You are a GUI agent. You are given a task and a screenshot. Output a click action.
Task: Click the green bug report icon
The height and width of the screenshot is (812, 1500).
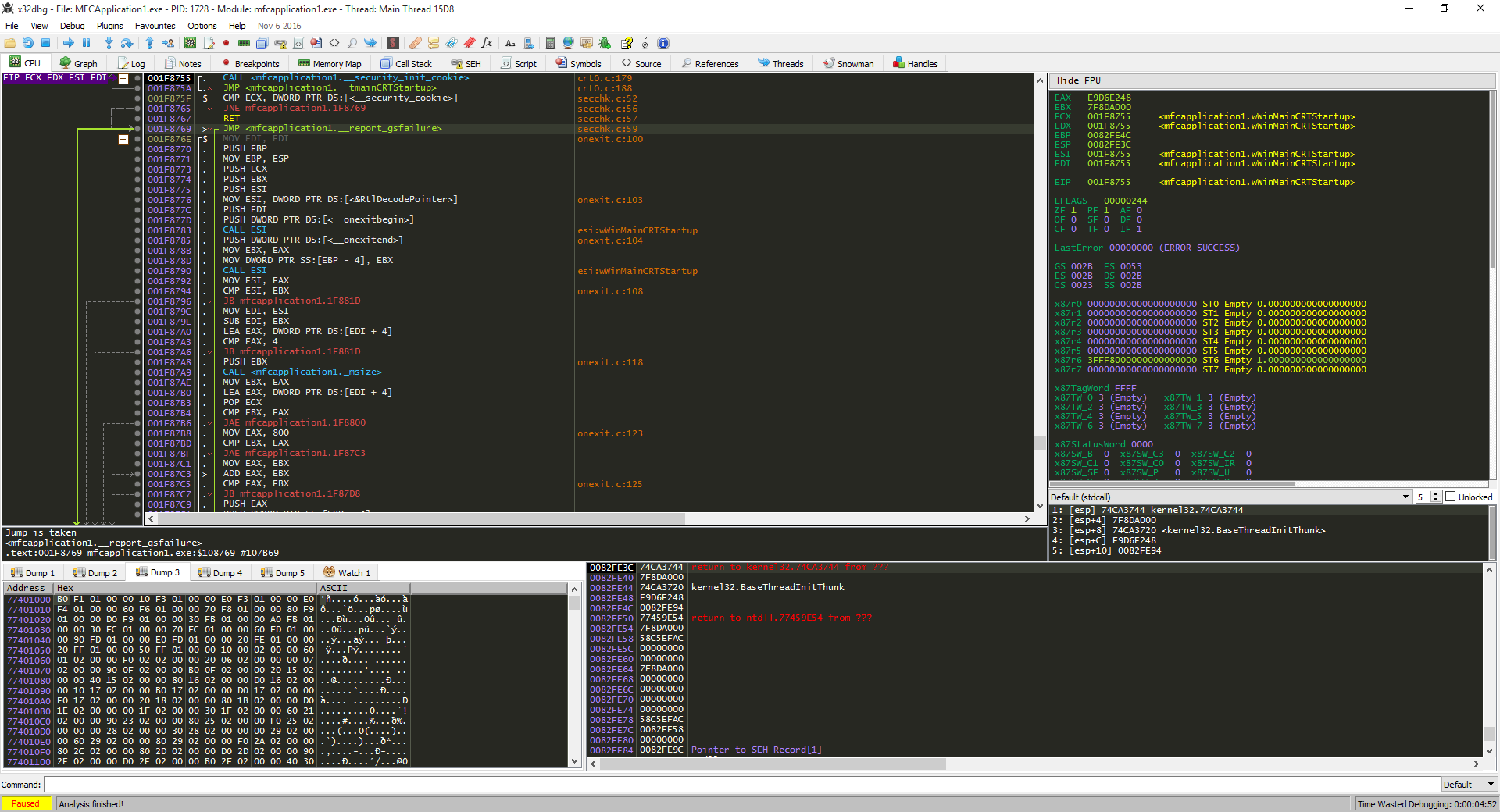pyautogui.click(x=605, y=43)
